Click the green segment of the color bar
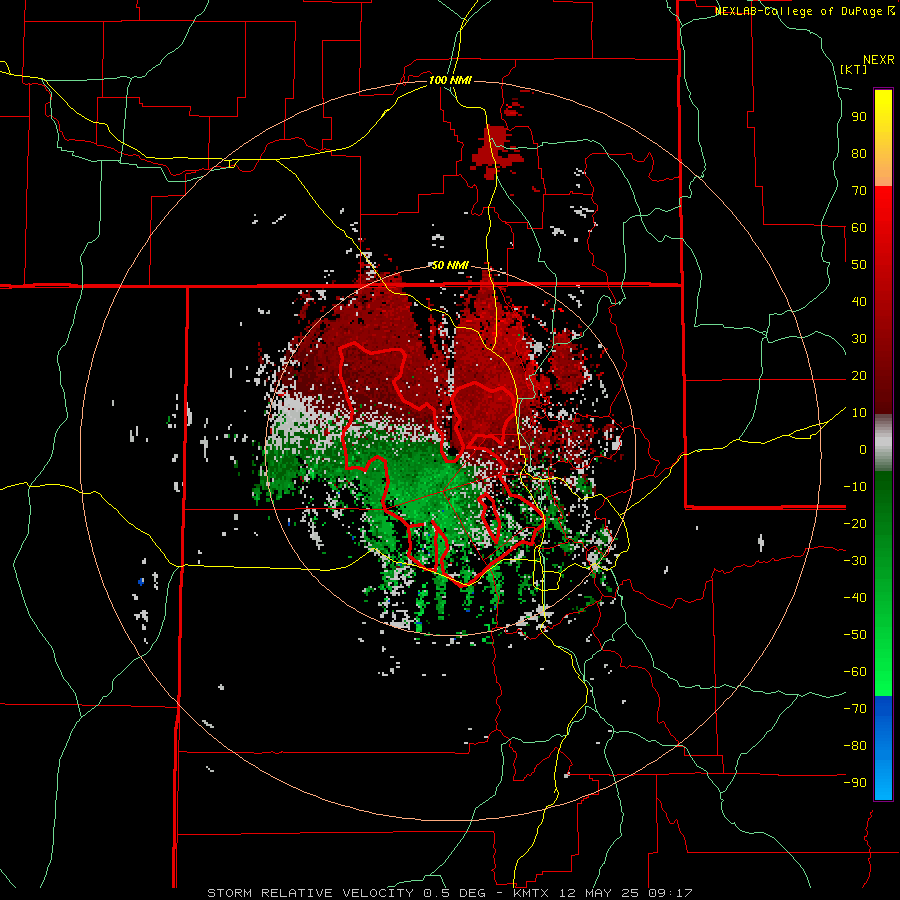This screenshot has width=900, height=900. [x=883, y=583]
